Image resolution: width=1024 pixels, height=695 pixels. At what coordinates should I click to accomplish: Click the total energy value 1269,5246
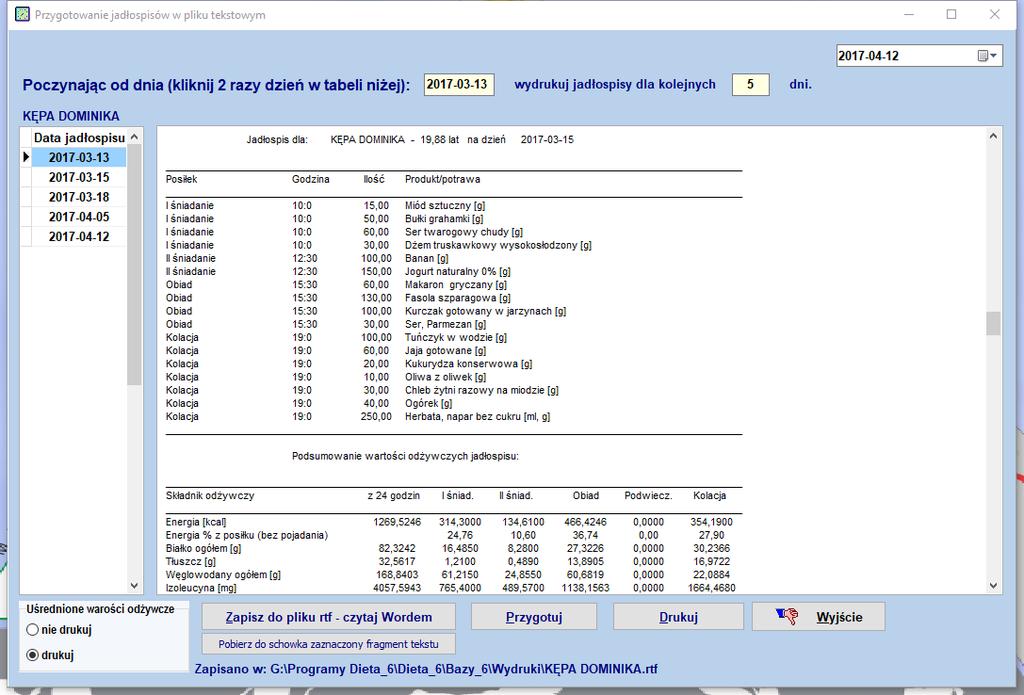point(397,522)
